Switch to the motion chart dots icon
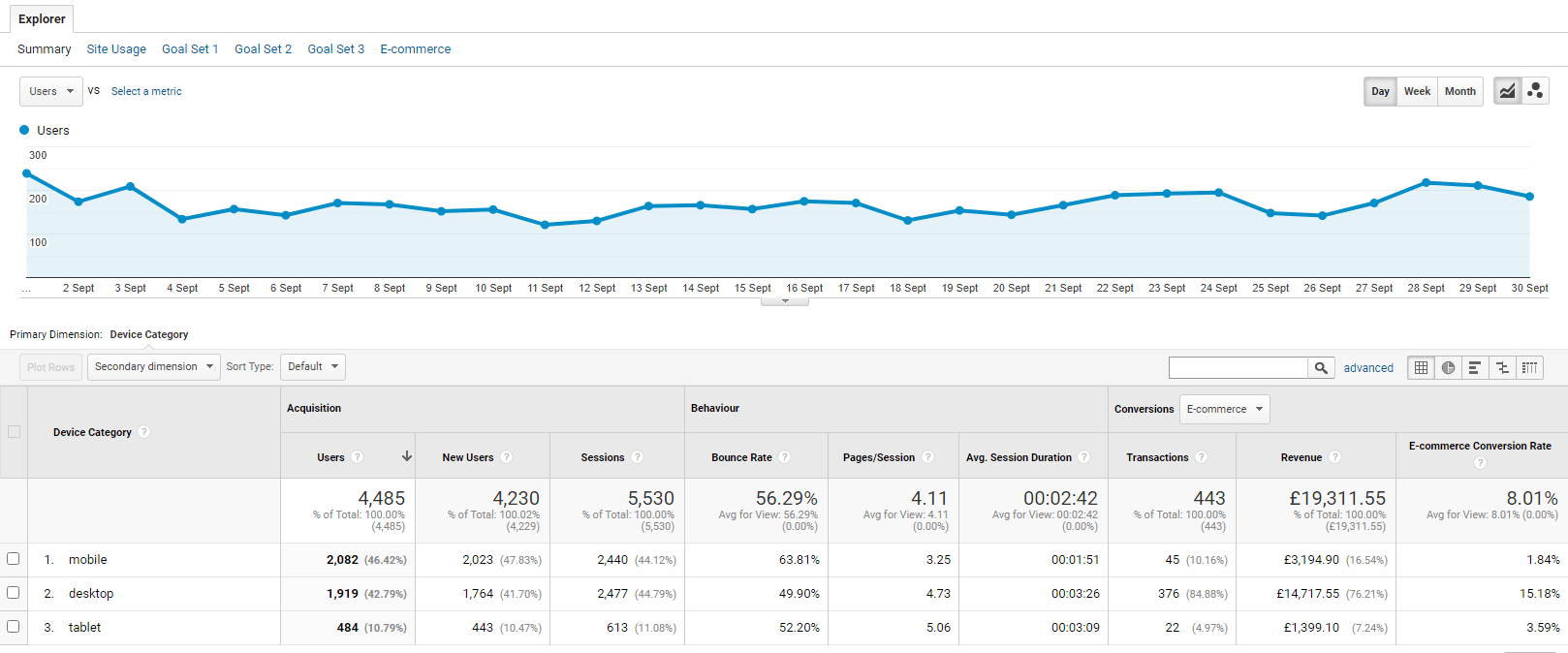 [1535, 91]
